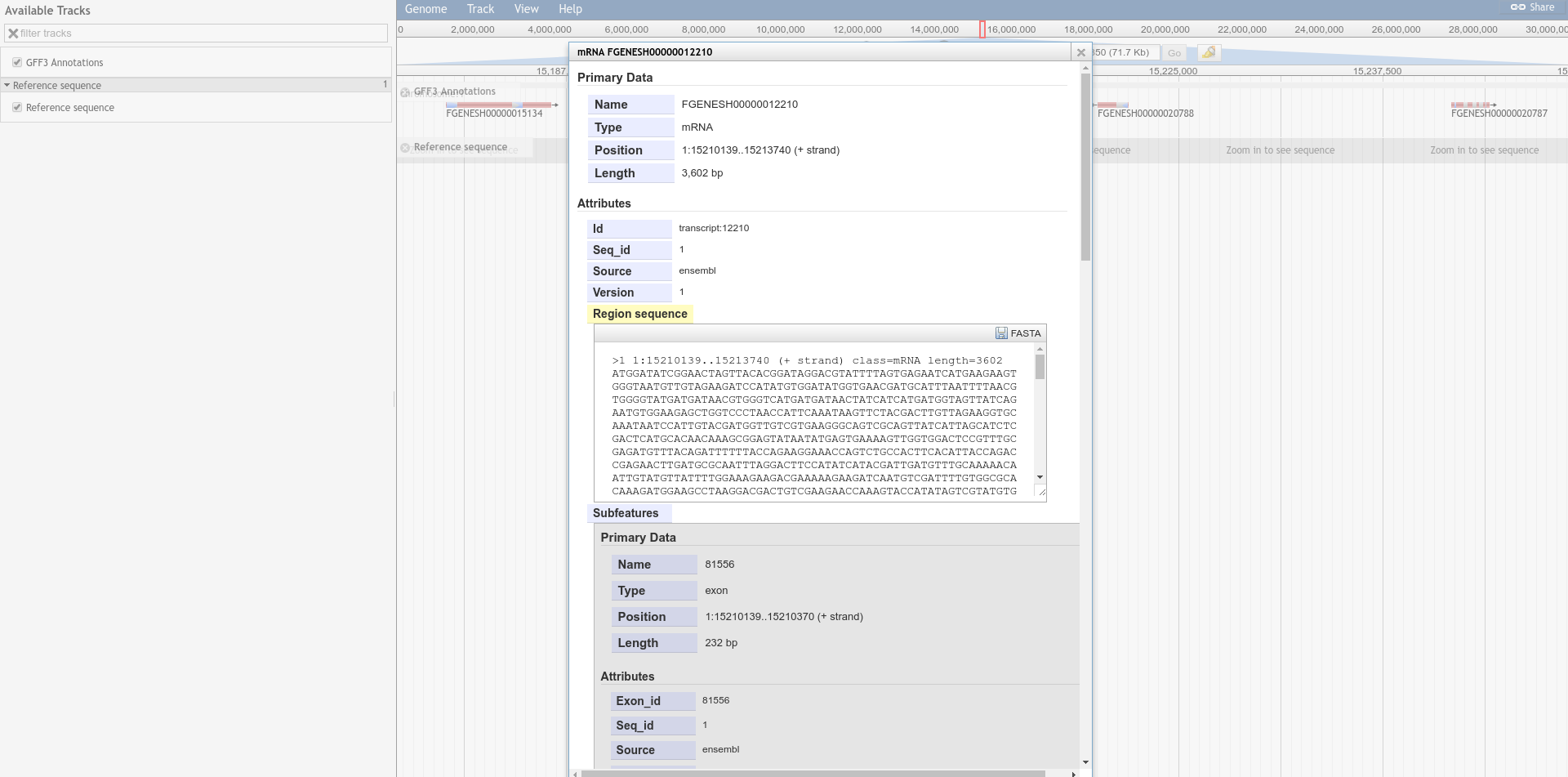Uncheck the GFF3 Annotations track checkbox
Screen dimensions: 1568x777
pyautogui.click(x=17, y=63)
